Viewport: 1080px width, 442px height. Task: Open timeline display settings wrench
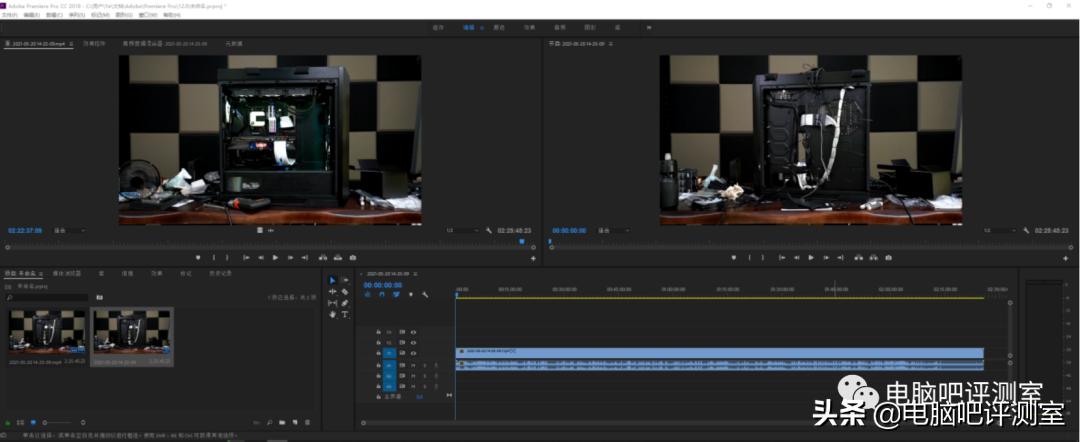[425, 294]
